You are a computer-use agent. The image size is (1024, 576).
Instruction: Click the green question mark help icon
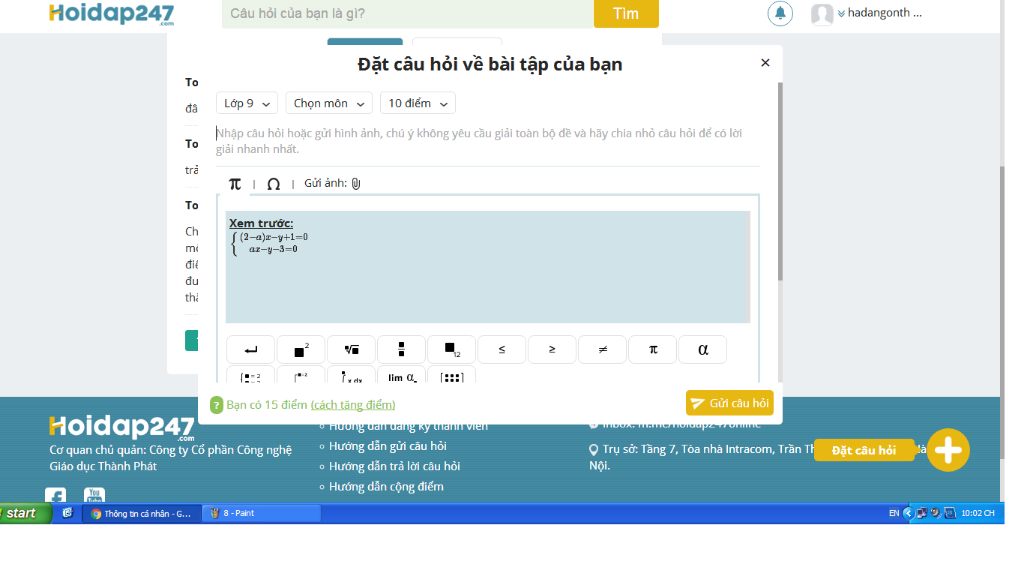click(216, 405)
